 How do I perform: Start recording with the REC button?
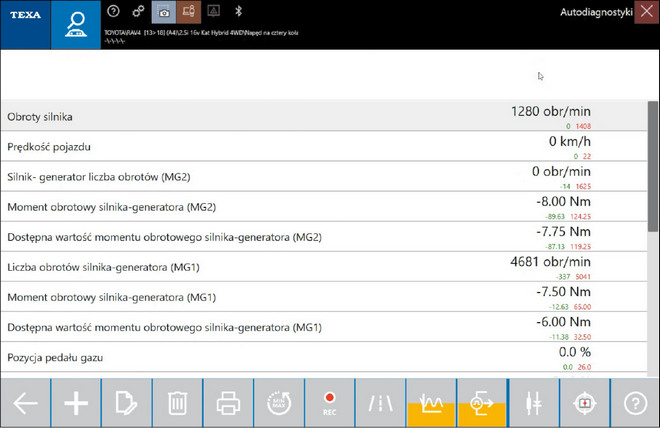pos(329,403)
